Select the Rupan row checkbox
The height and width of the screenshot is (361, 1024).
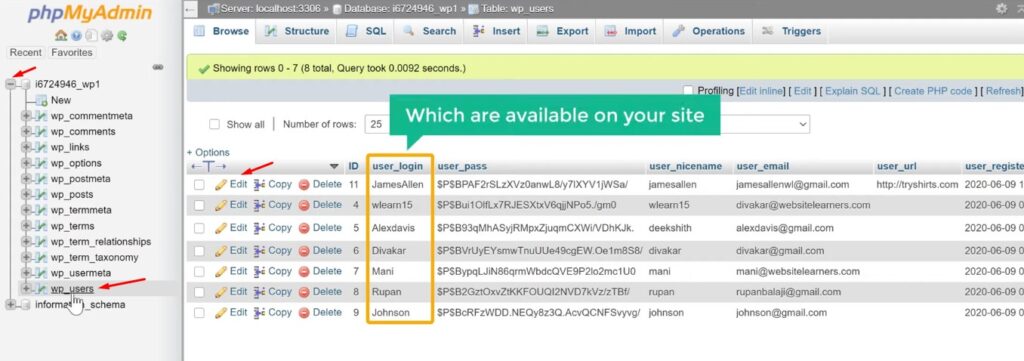[x=199, y=292]
